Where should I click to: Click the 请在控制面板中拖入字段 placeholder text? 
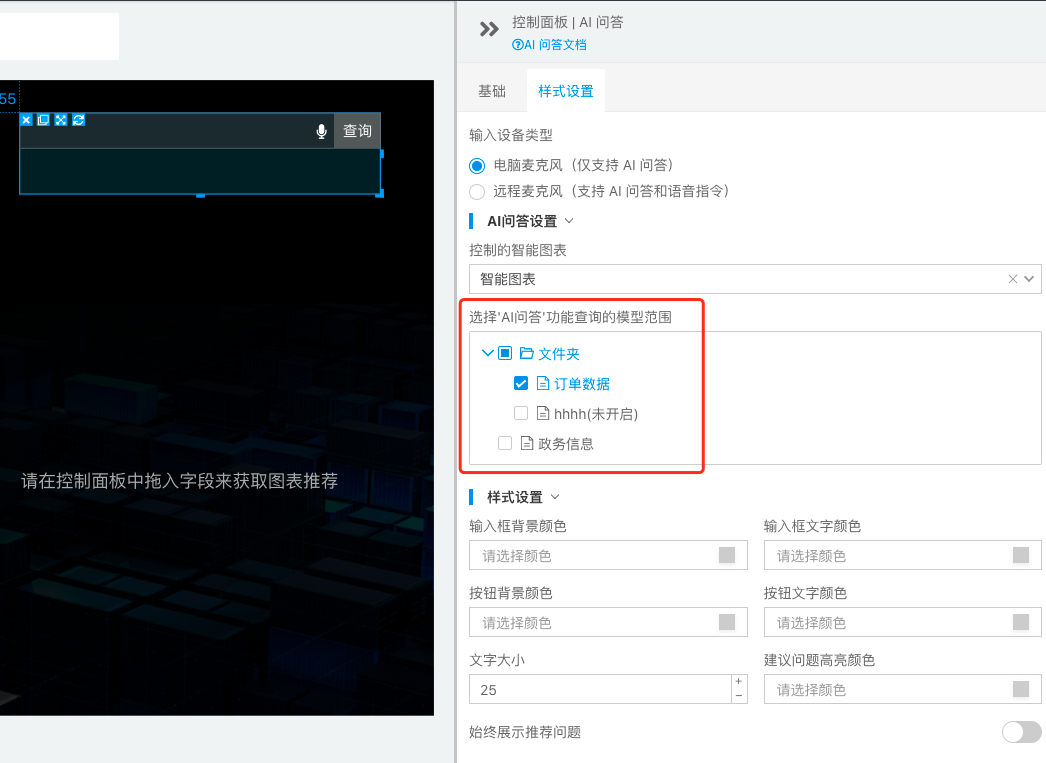click(x=179, y=481)
